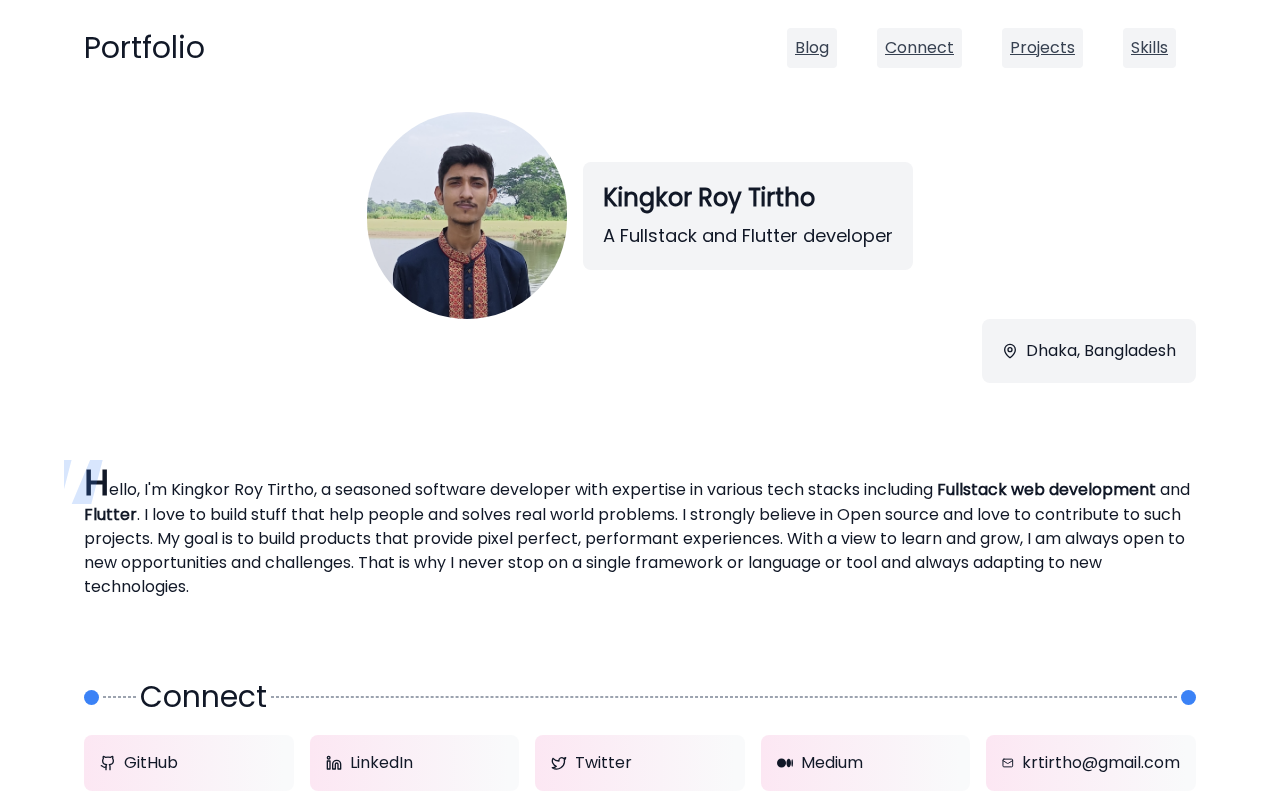Click the Dhaka, Bangladesh location text
The image size is (1280, 800).
[x=1100, y=351]
